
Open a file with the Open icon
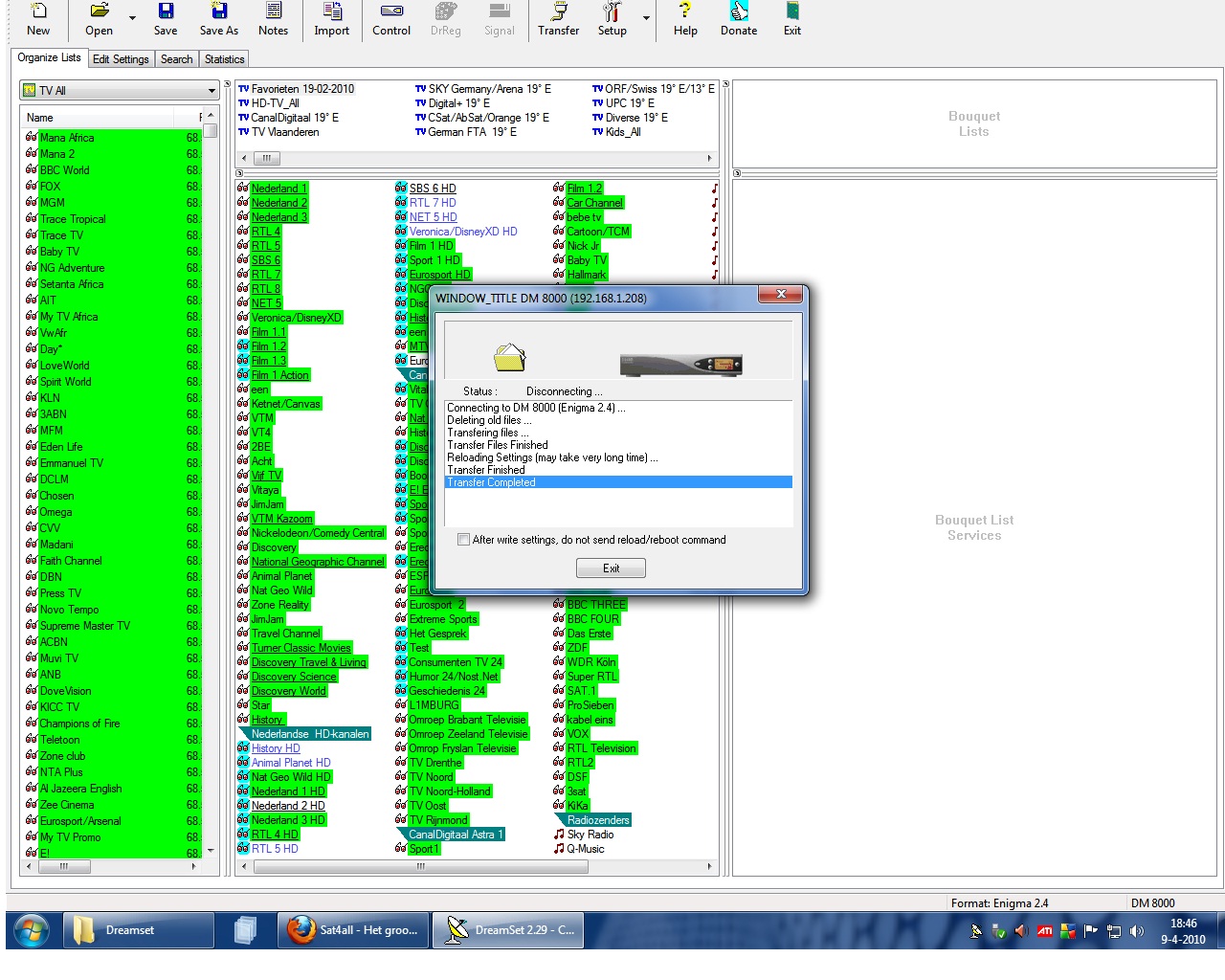coord(99,19)
